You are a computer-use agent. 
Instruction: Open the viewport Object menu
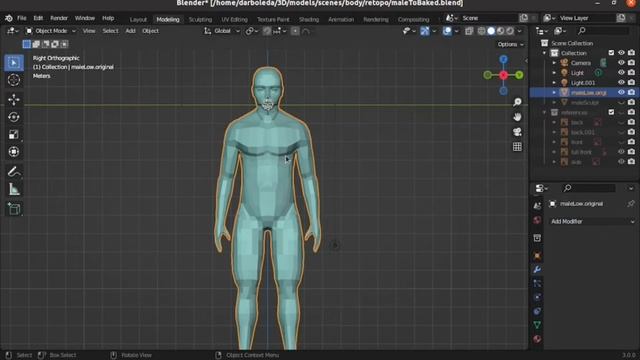[x=150, y=31]
